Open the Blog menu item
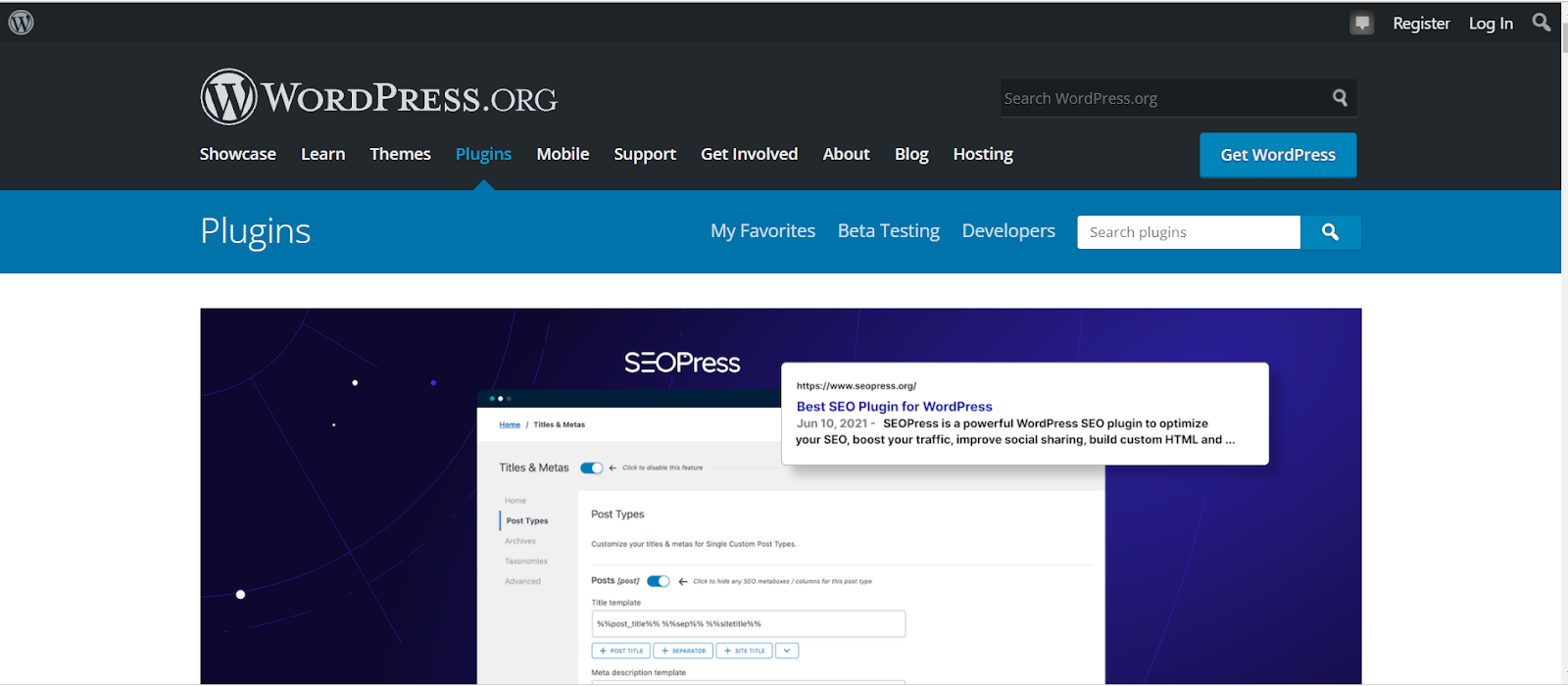The image size is (1568, 686). coord(911,154)
